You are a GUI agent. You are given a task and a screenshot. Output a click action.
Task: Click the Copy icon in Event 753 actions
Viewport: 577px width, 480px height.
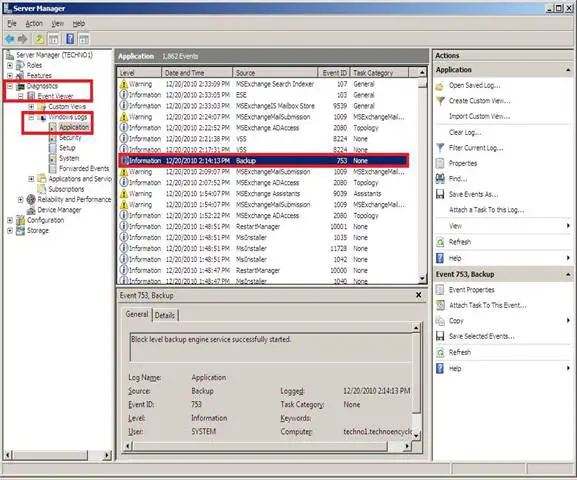440,321
